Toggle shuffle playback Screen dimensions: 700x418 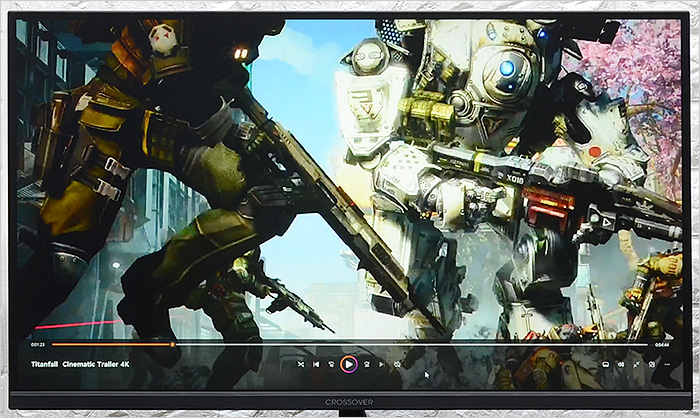(x=301, y=365)
